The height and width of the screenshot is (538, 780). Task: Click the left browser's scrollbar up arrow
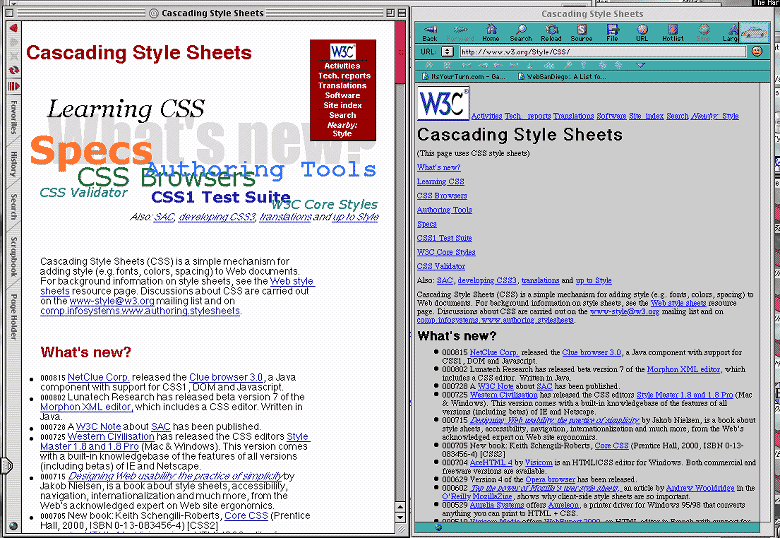400,507
